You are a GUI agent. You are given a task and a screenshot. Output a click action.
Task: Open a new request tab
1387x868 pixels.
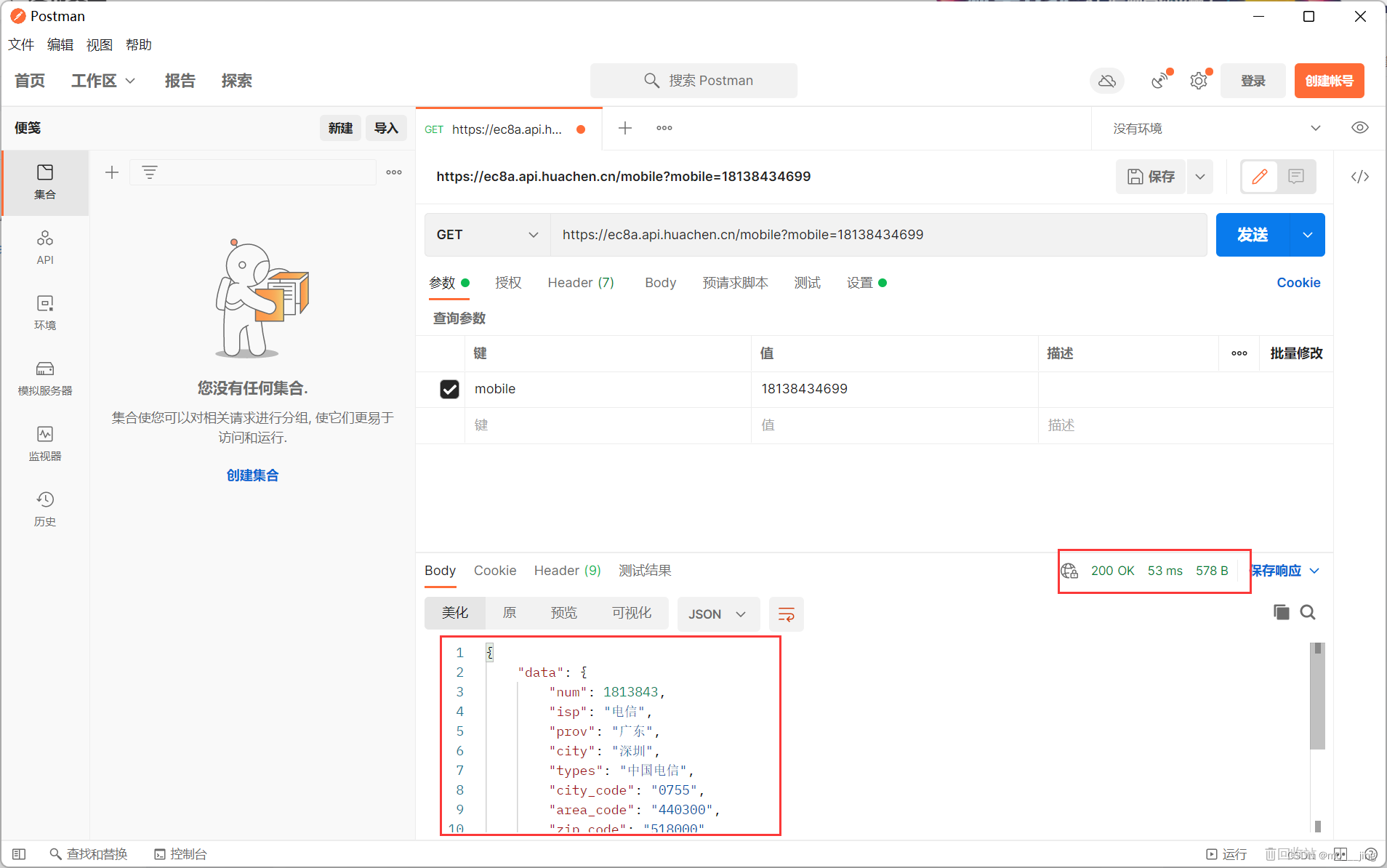pos(625,129)
